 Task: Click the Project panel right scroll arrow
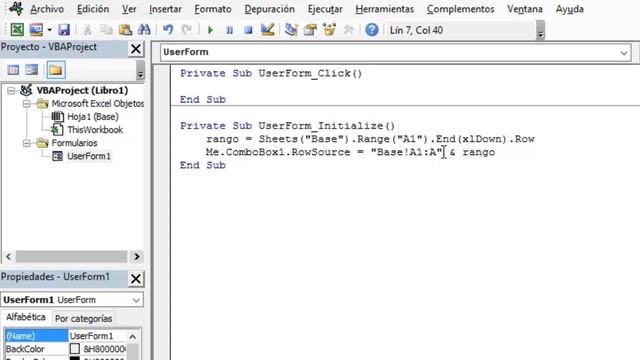click(136, 257)
